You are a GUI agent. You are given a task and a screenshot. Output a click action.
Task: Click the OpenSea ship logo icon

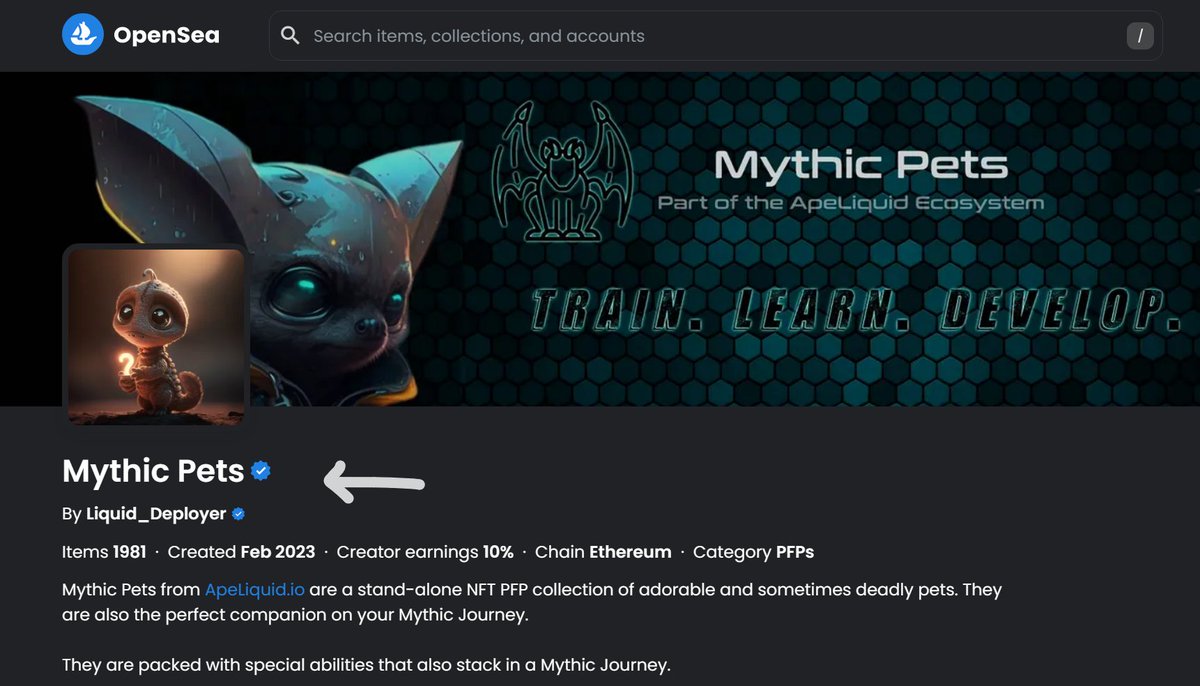(83, 35)
